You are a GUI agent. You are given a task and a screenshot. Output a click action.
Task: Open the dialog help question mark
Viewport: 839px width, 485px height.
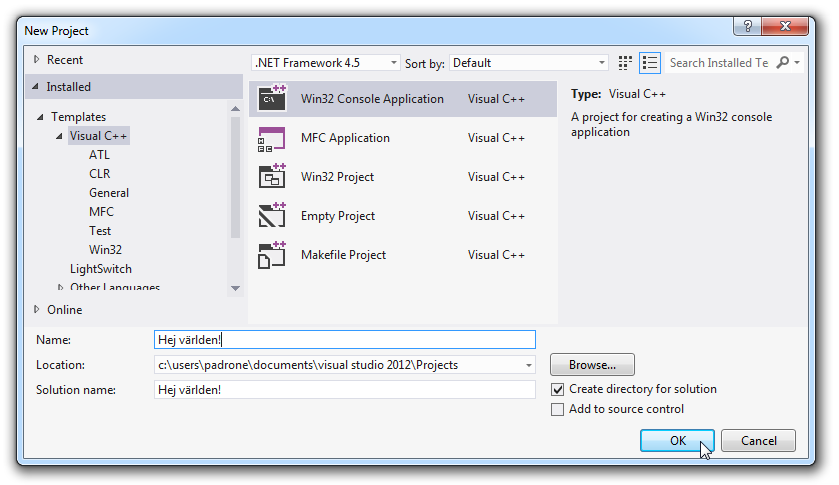tap(748, 26)
